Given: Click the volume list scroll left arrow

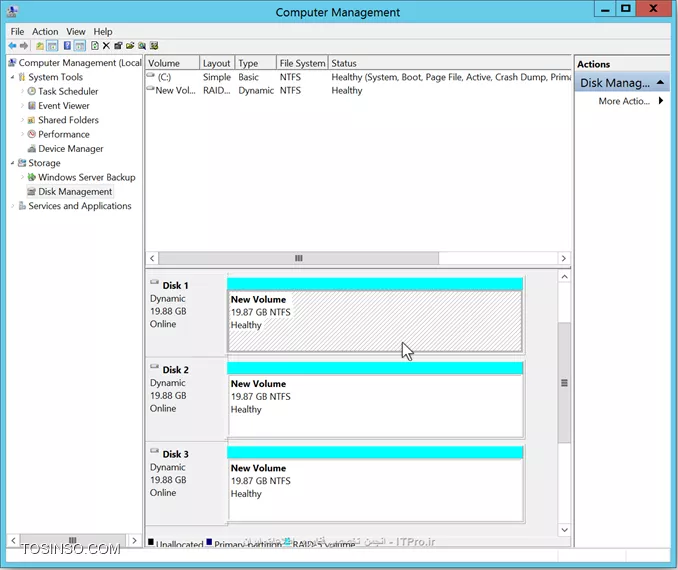Looking at the screenshot, I should point(152,258).
